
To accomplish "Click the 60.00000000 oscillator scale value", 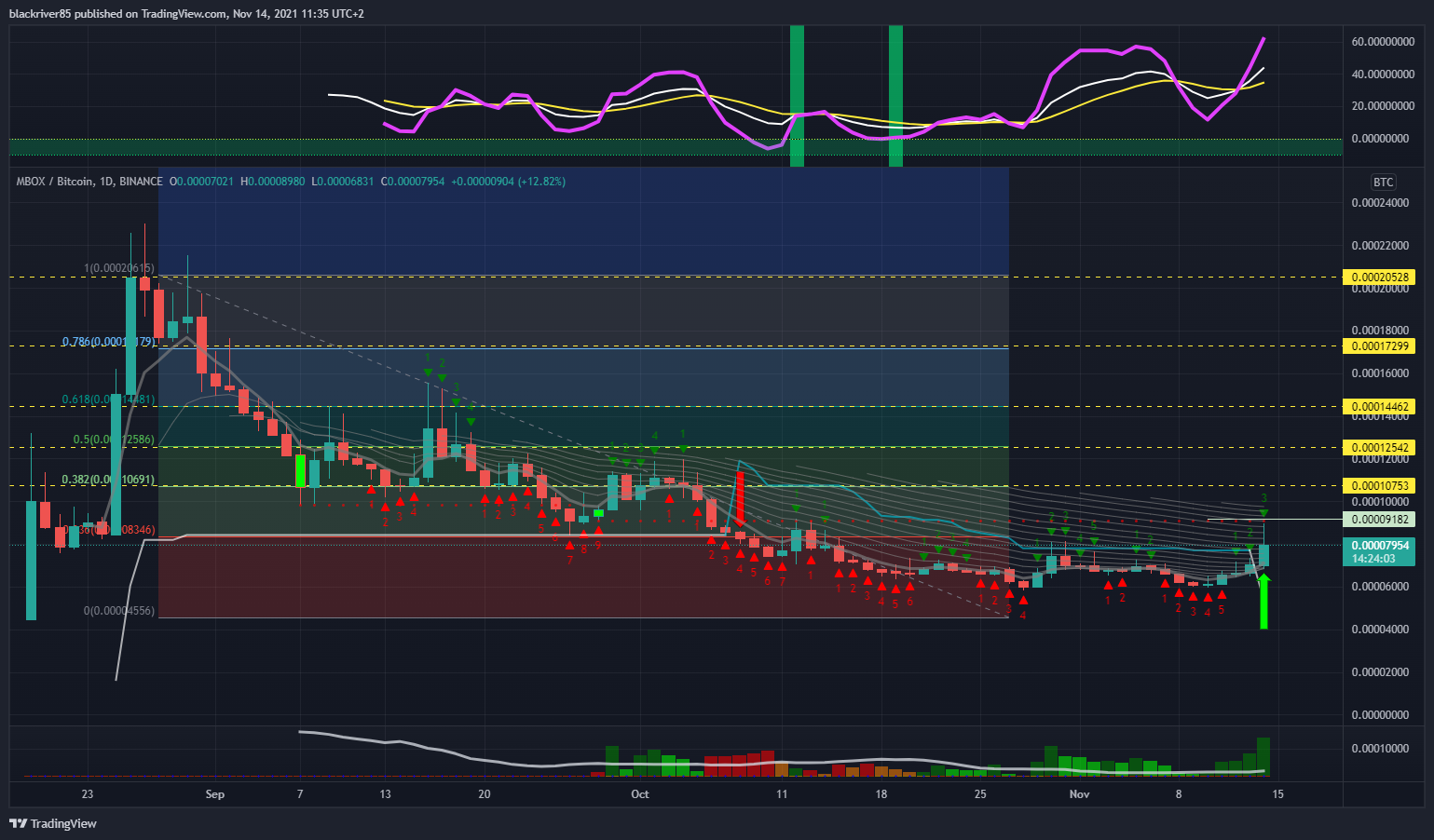I will [1383, 42].
